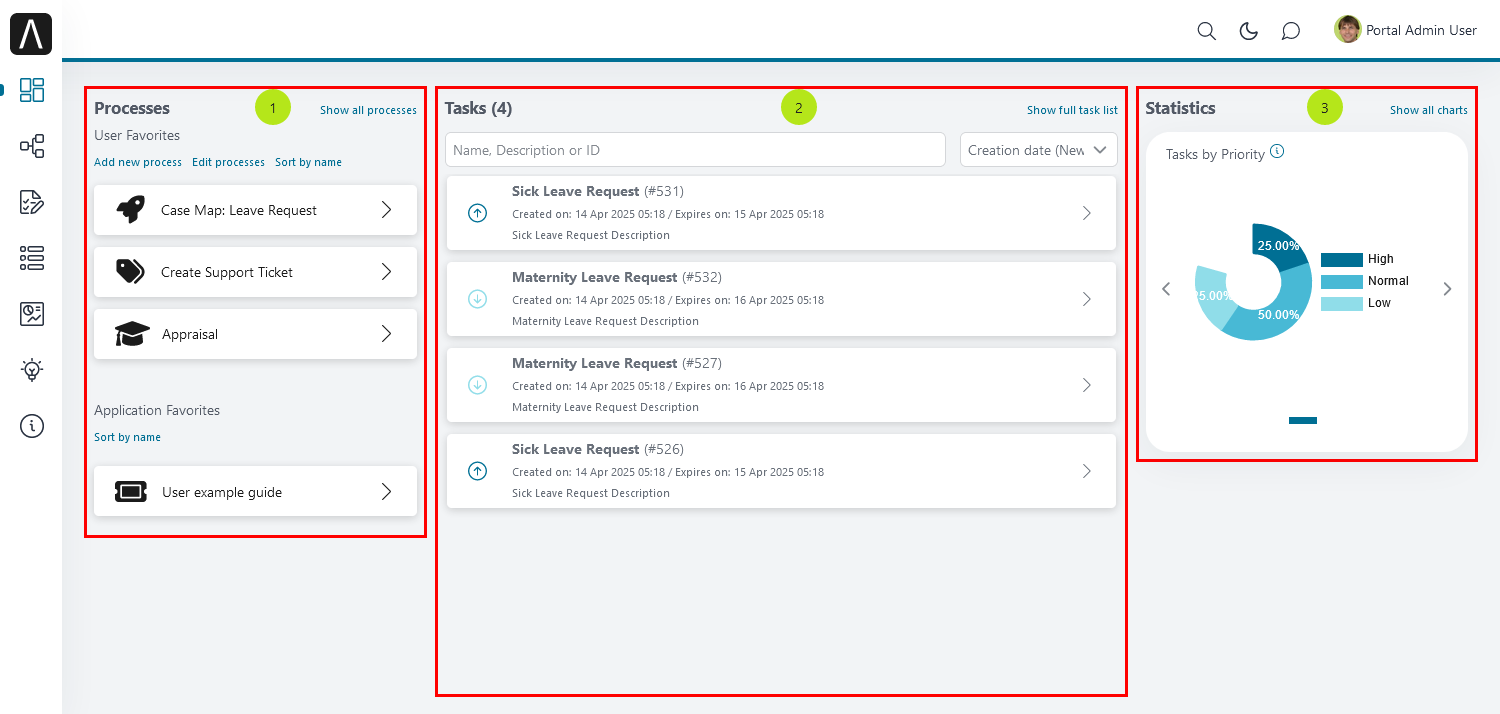Sort User Favorites by name

click(x=308, y=162)
